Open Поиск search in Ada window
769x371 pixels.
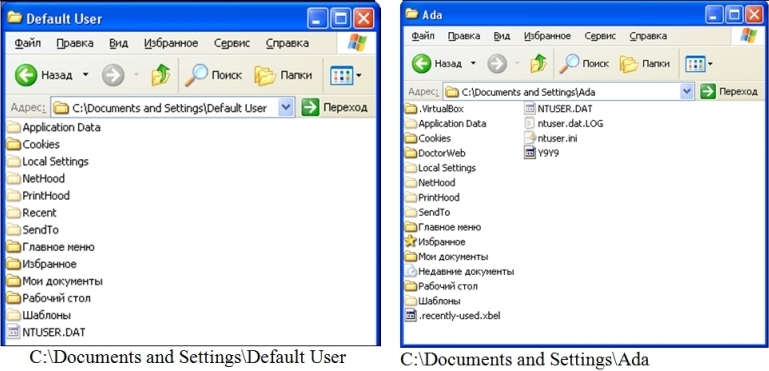pyautogui.click(x=584, y=63)
